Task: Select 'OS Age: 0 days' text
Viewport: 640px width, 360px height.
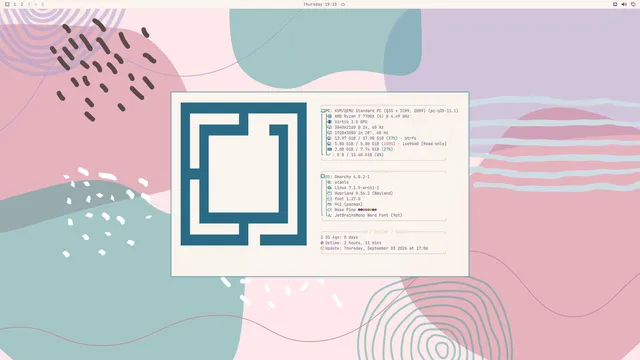Action: coord(342,237)
